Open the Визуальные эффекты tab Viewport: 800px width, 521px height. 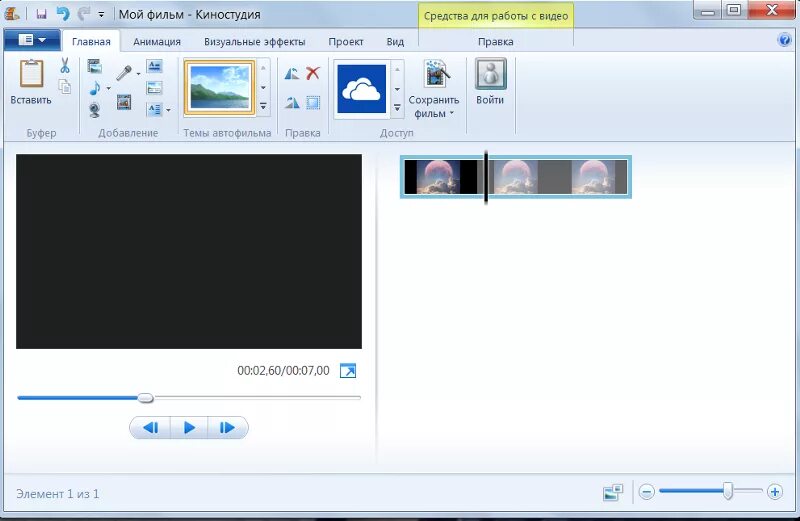pyautogui.click(x=255, y=42)
